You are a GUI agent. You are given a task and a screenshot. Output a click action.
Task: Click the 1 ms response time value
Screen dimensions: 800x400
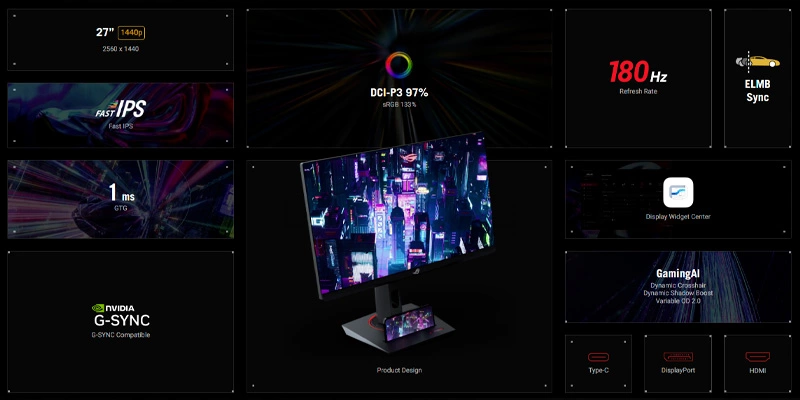pyautogui.click(x=120, y=193)
